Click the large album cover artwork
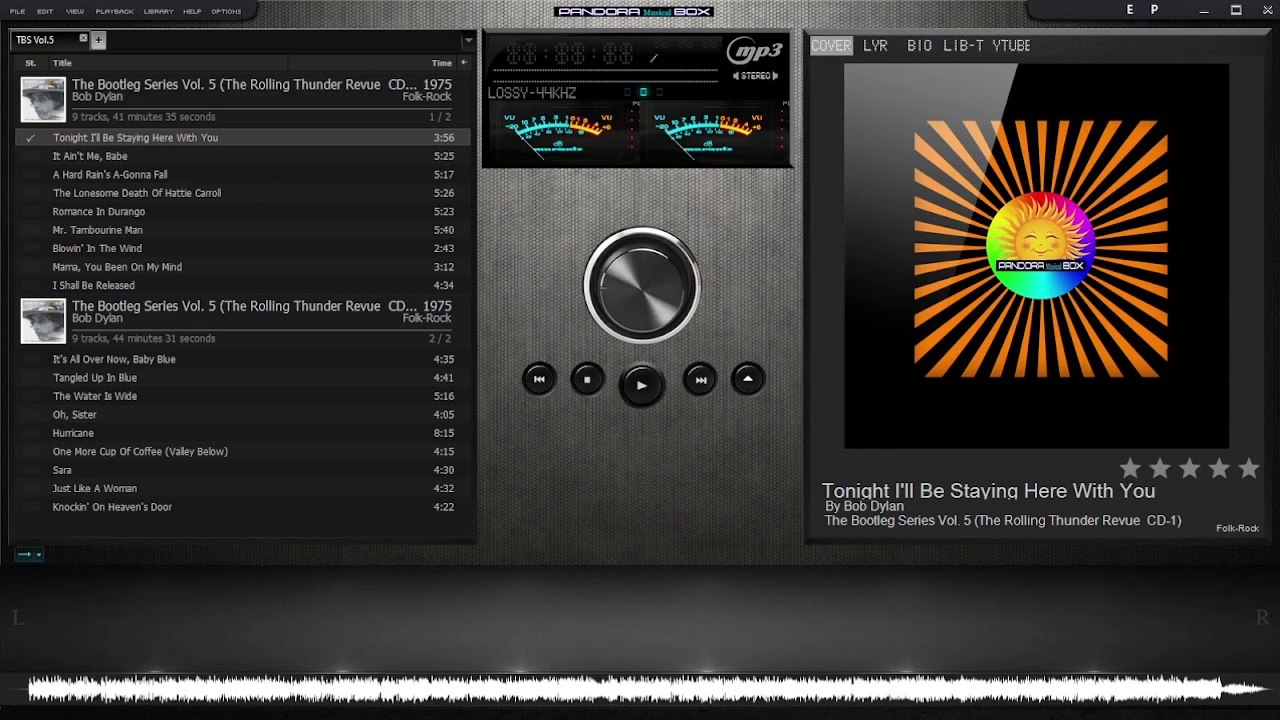This screenshot has height=720, width=1280. click(x=1037, y=256)
